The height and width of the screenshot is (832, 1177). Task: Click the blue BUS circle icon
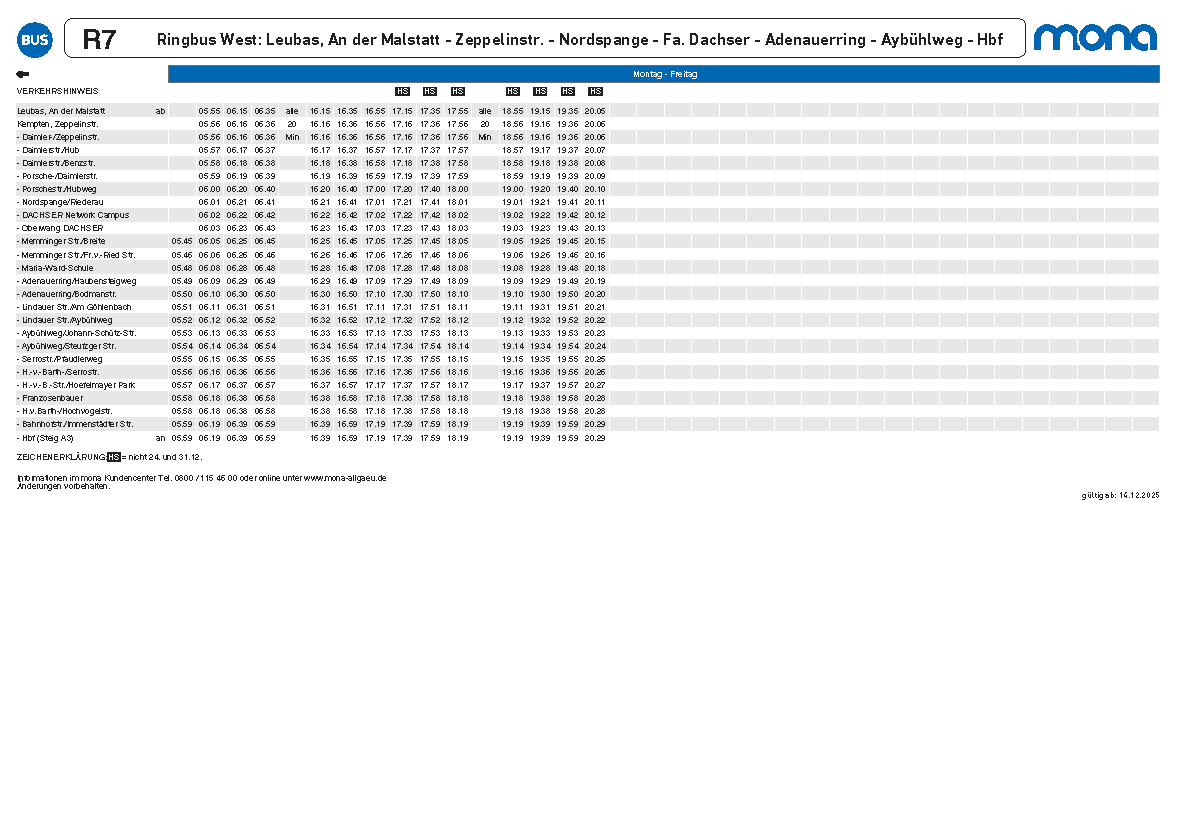point(34,39)
